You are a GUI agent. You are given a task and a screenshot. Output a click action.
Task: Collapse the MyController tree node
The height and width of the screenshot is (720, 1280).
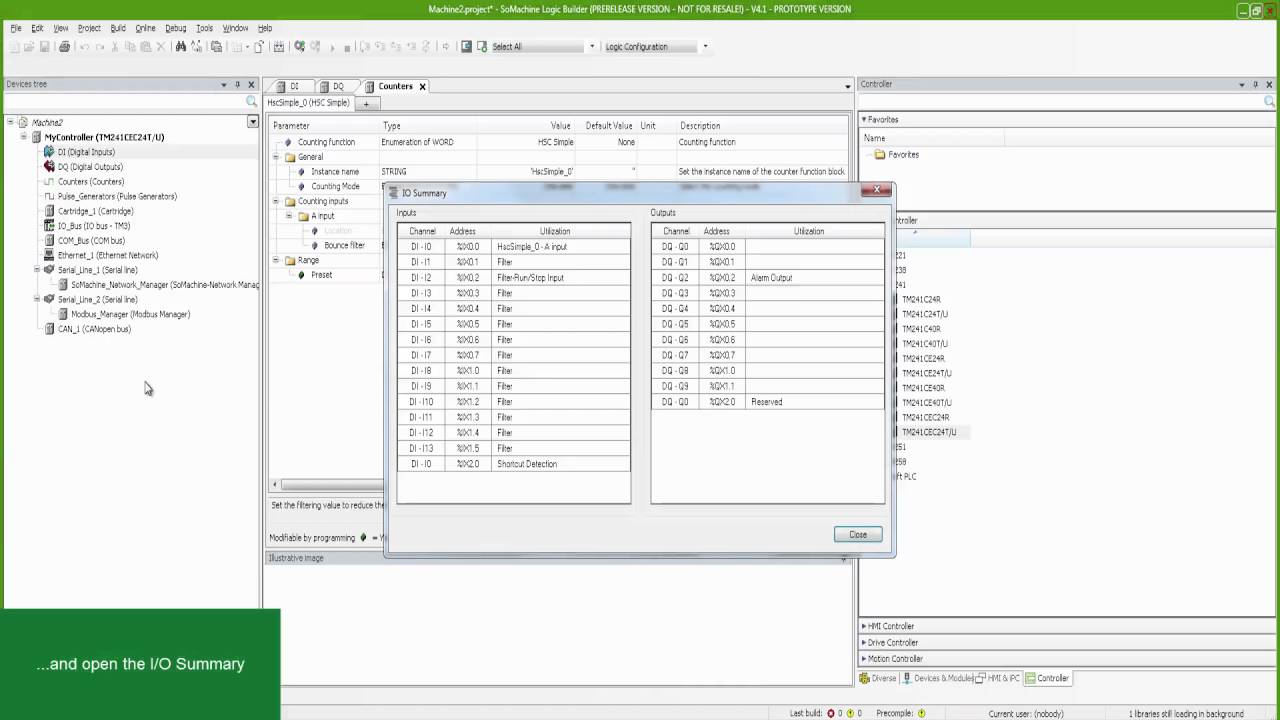tap(24, 137)
